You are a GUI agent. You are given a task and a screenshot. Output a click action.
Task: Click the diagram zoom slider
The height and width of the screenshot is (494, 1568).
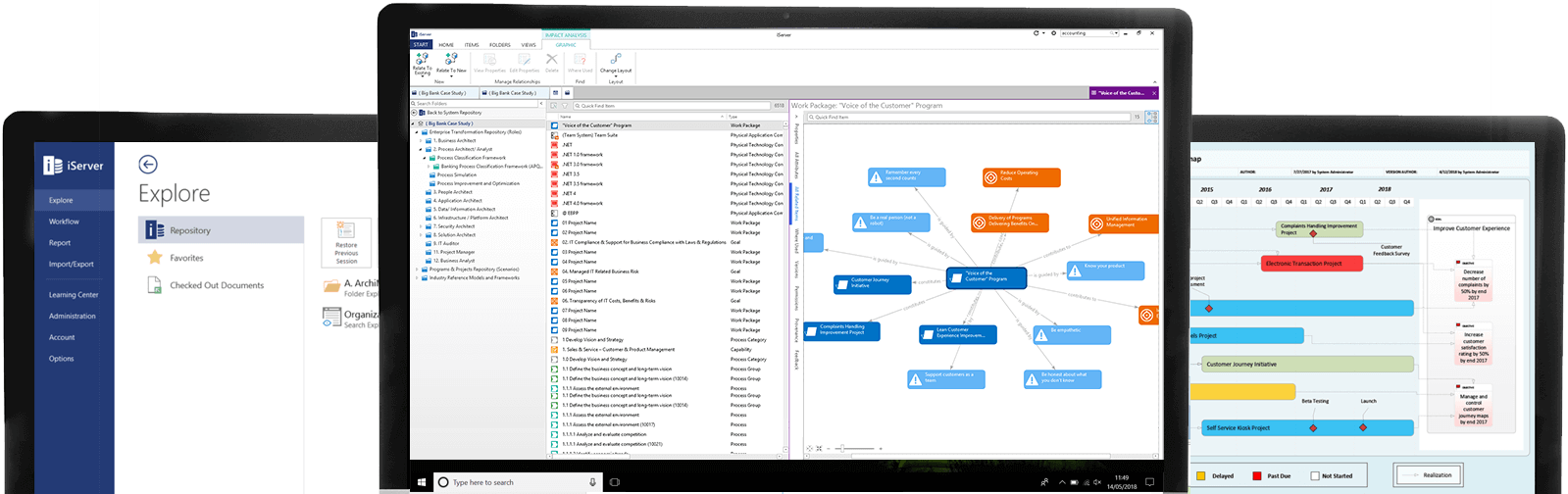pos(854,448)
